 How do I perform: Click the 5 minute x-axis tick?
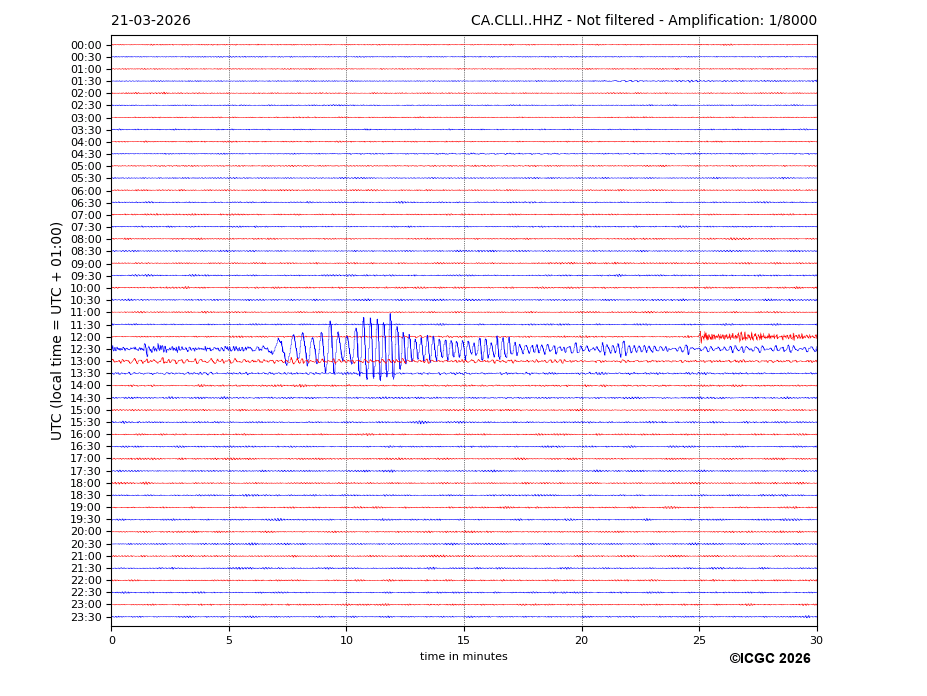(x=229, y=640)
